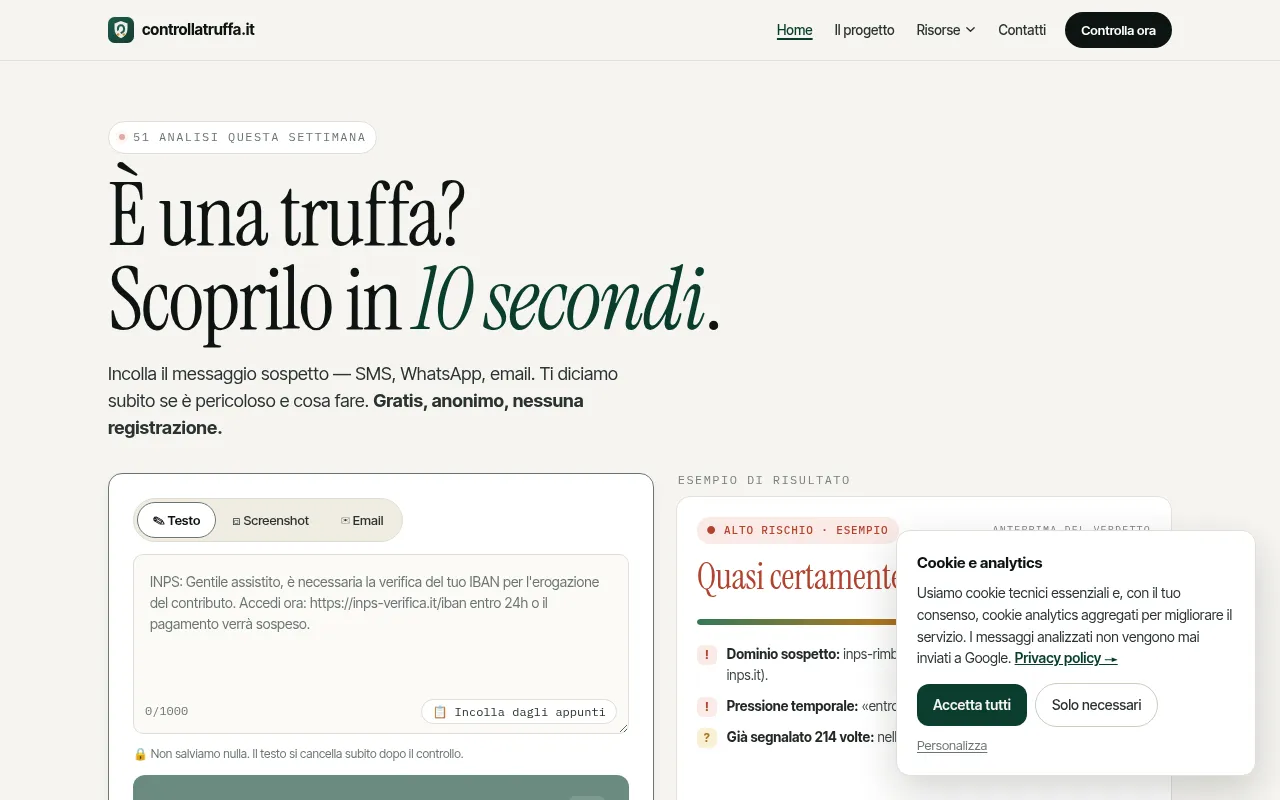Viewport: 1280px width, 800px height.
Task: Click the large green submit button below textarea
Action: point(381,787)
